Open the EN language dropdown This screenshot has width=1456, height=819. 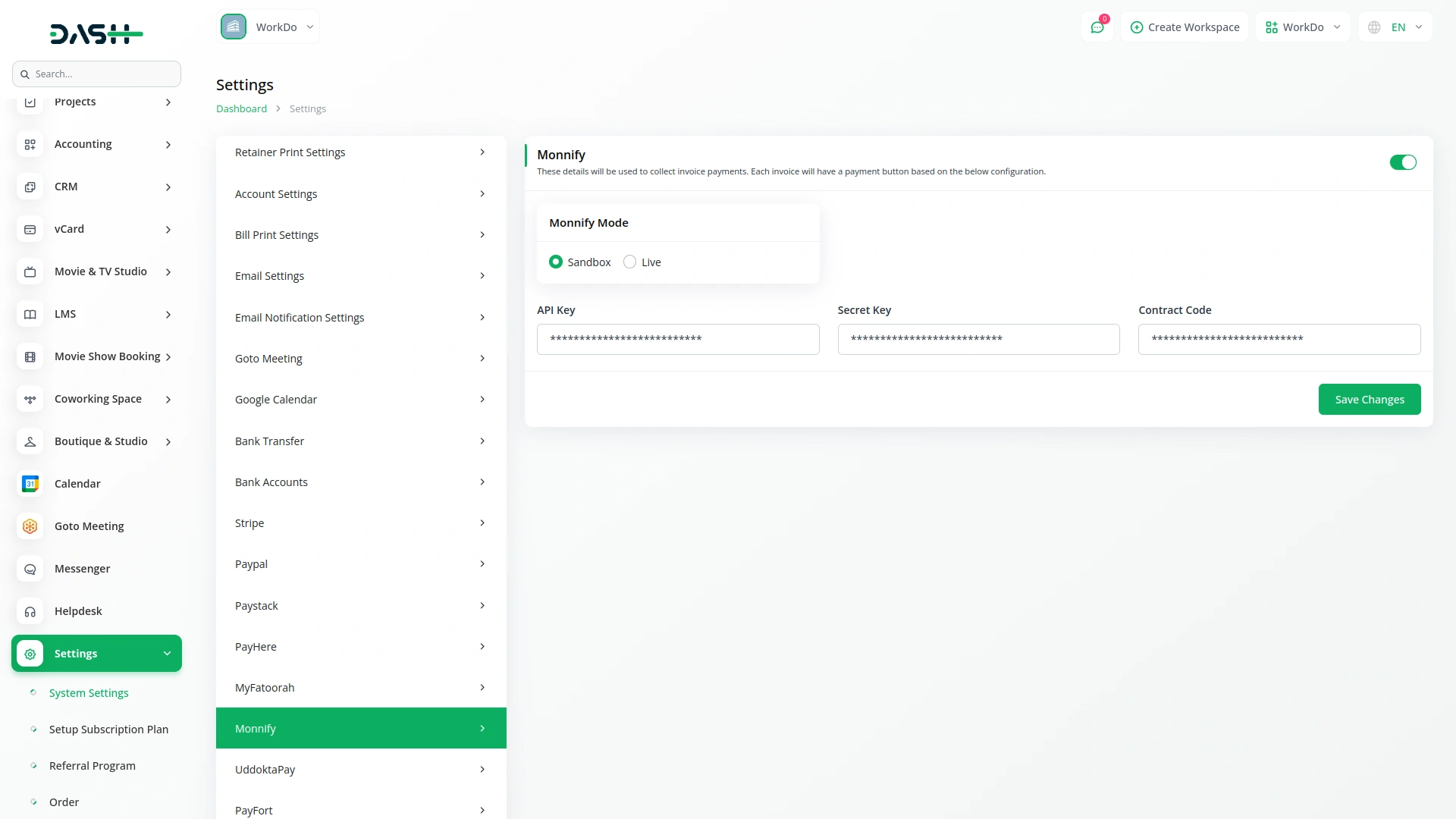[1395, 27]
